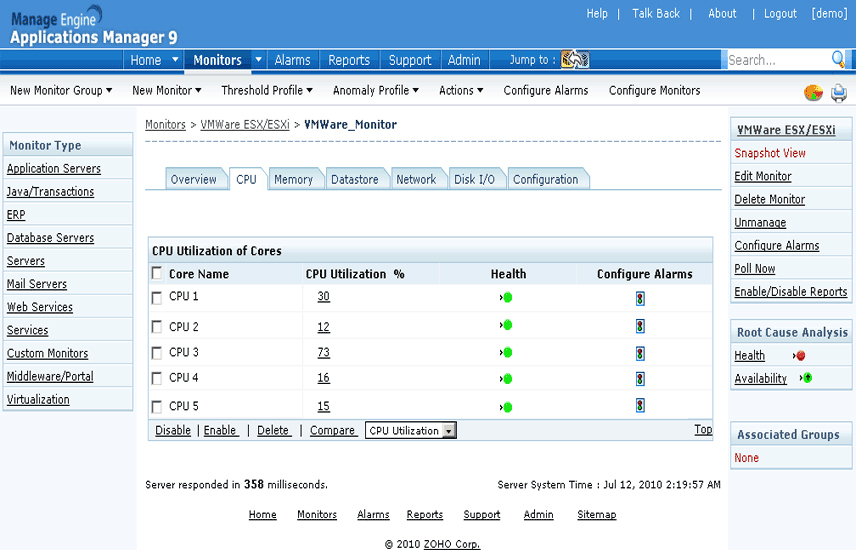Open the CPU 4 health status icon
The width and height of the screenshot is (856, 550).
pos(506,379)
